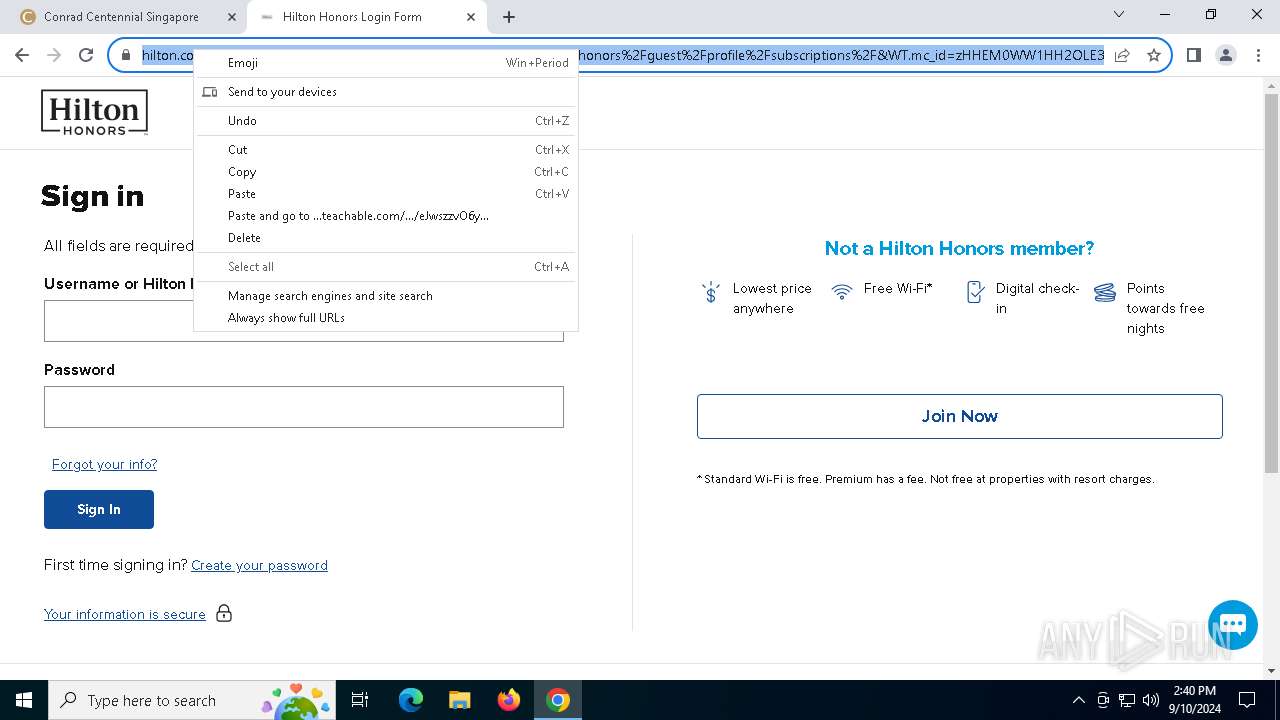Click the Sign In button
Viewport: 1280px width, 720px height.
(x=99, y=509)
